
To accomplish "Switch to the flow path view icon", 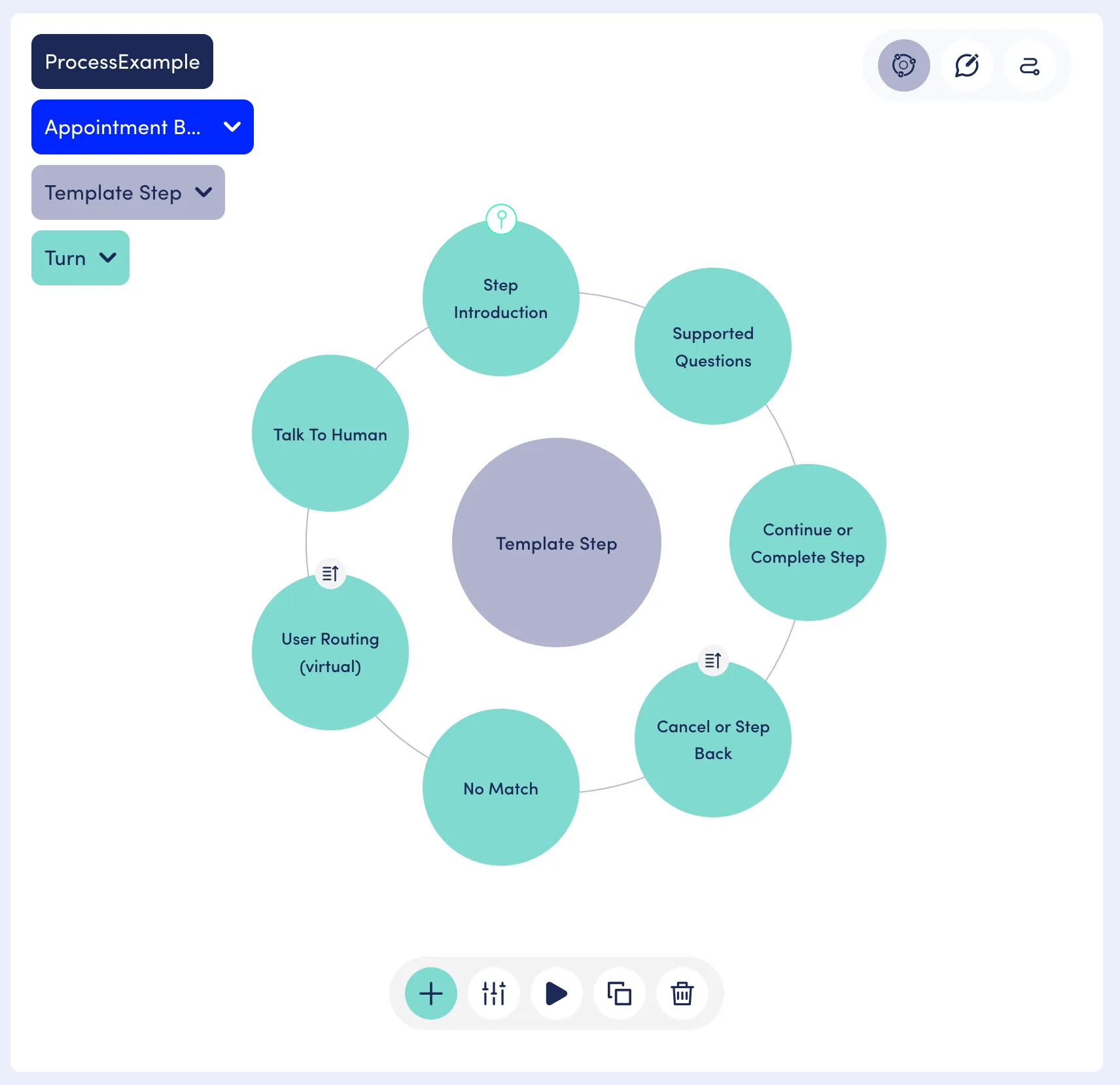I will (x=1029, y=65).
